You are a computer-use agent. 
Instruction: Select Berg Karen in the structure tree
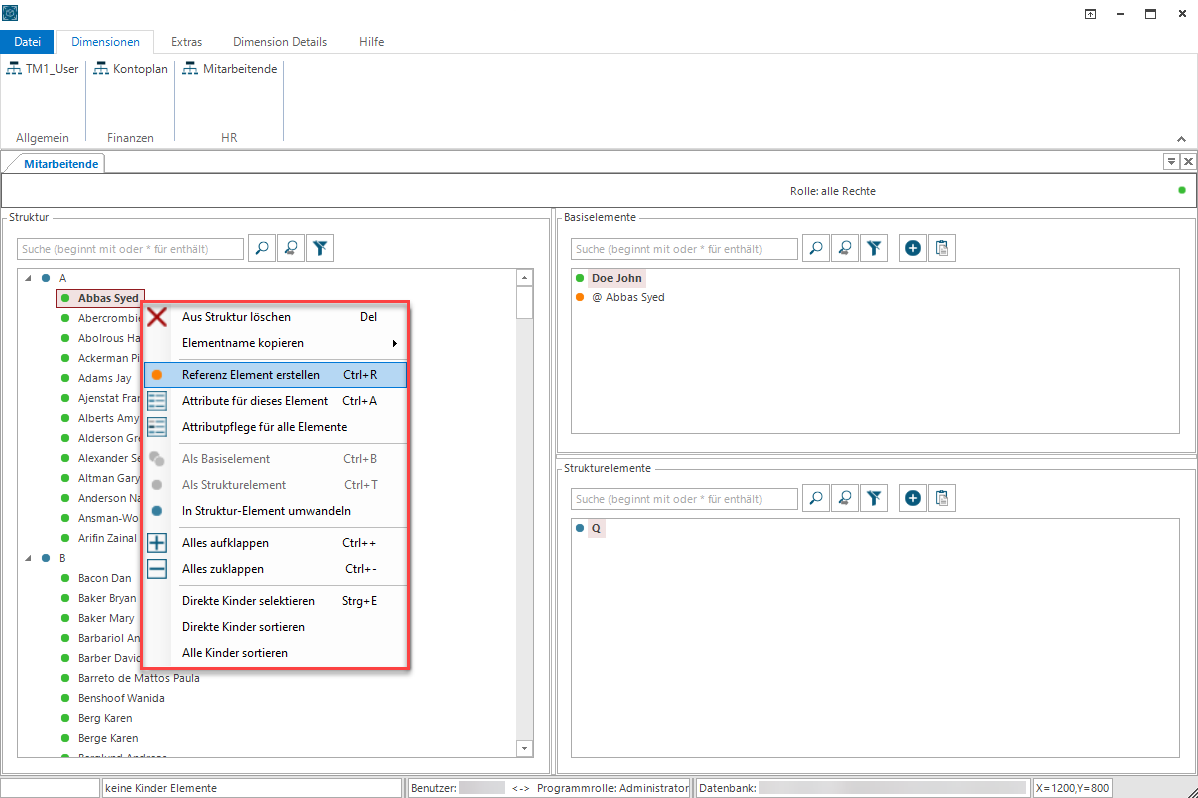point(105,719)
